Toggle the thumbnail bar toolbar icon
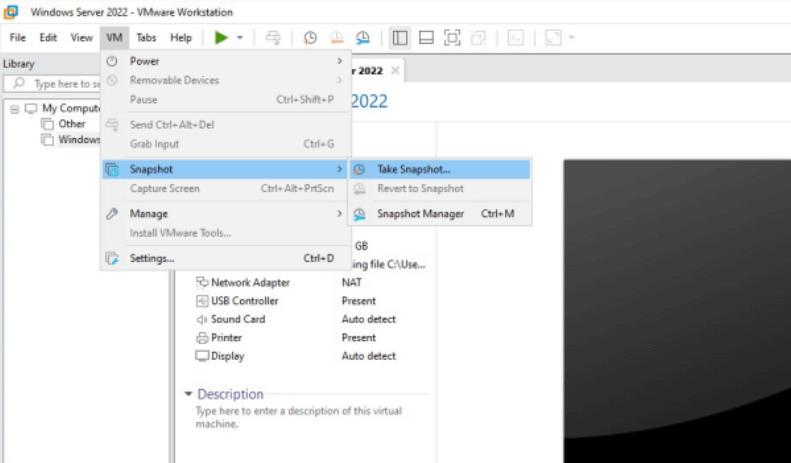The width and height of the screenshot is (791, 463). [x=426, y=37]
